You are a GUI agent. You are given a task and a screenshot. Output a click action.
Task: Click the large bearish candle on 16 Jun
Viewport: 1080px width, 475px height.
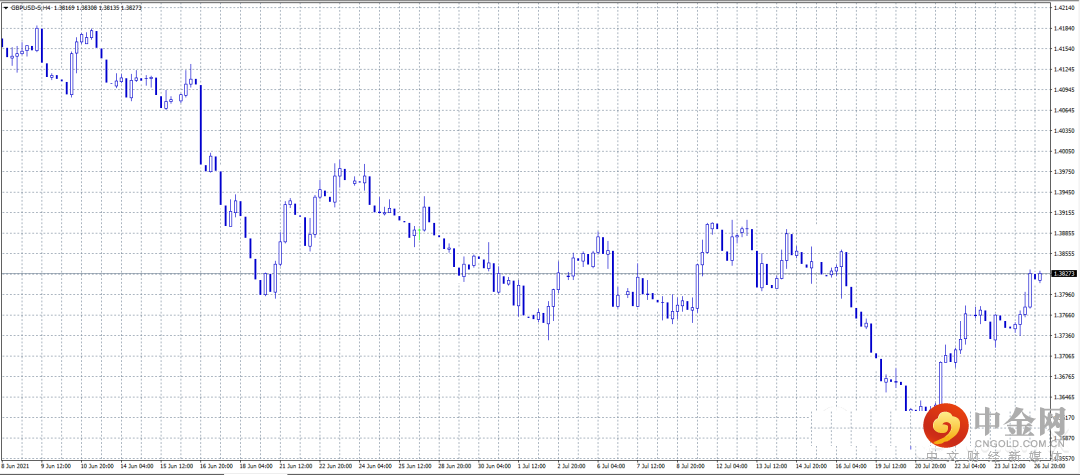coord(201,125)
